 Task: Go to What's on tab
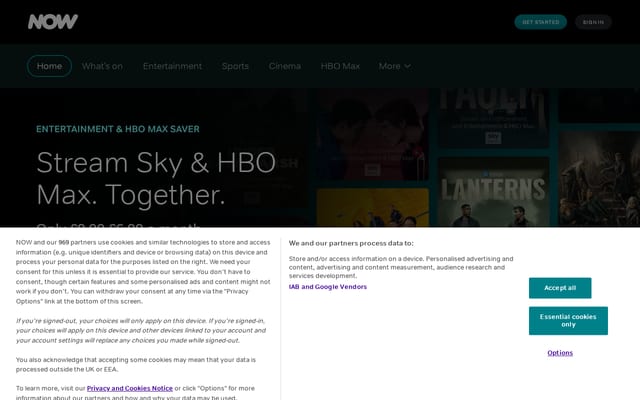(102, 66)
